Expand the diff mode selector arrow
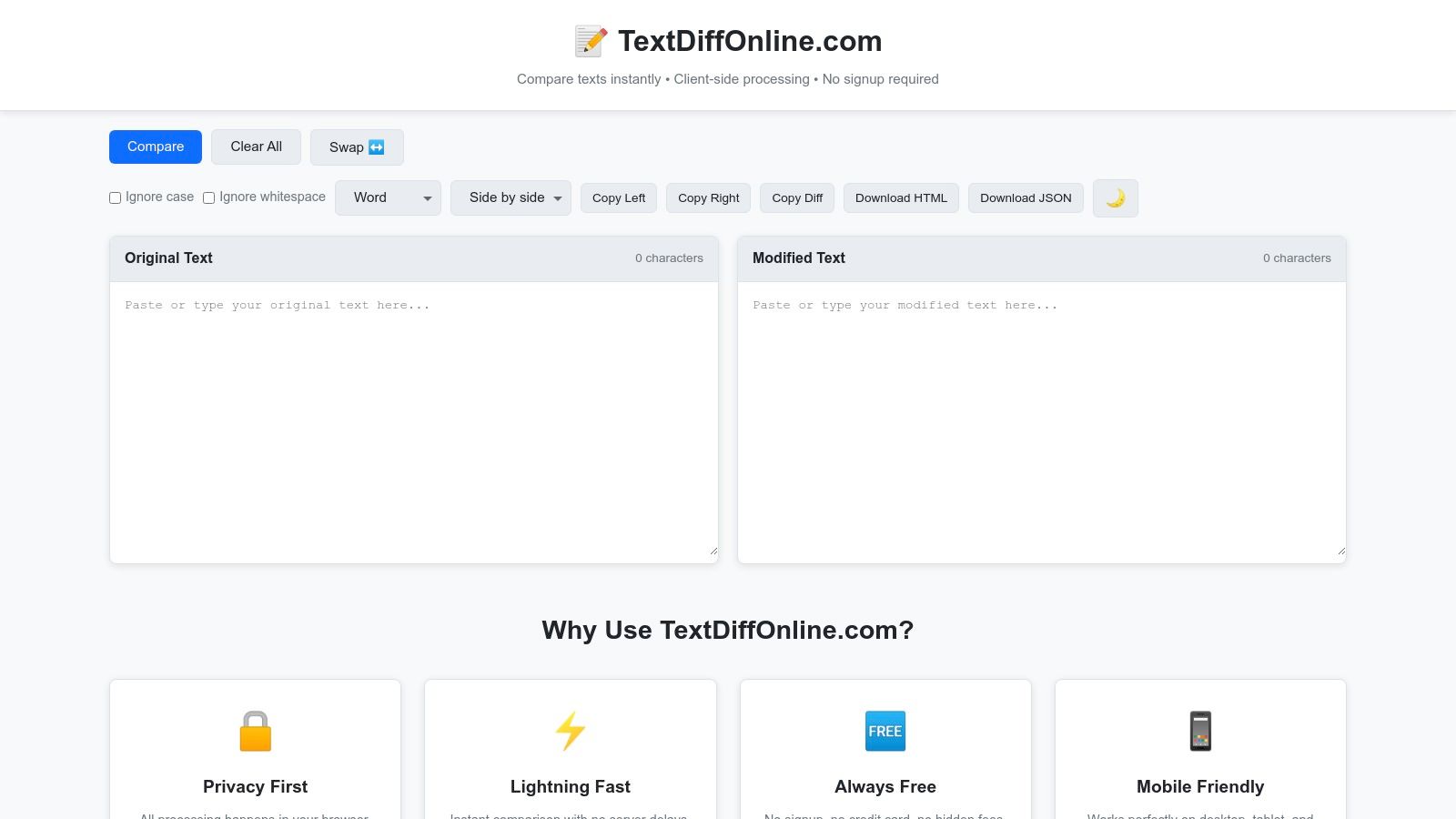Viewport: 1456px width, 819px height. (427, 197)
